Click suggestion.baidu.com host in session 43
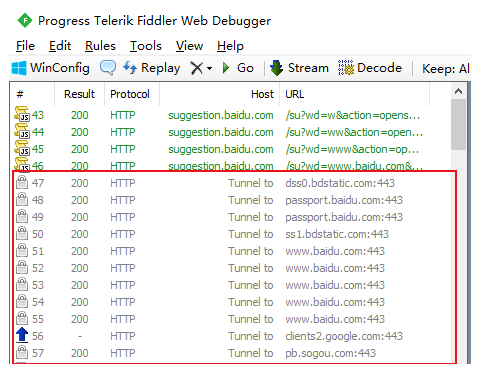Image resolution: width=478 pixels, height=368 pixels. pos(221,115)
